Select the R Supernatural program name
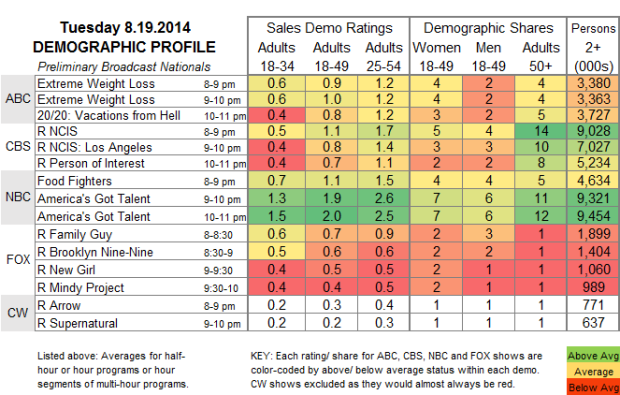The image size is (620, 395). (x=77, y=323)
